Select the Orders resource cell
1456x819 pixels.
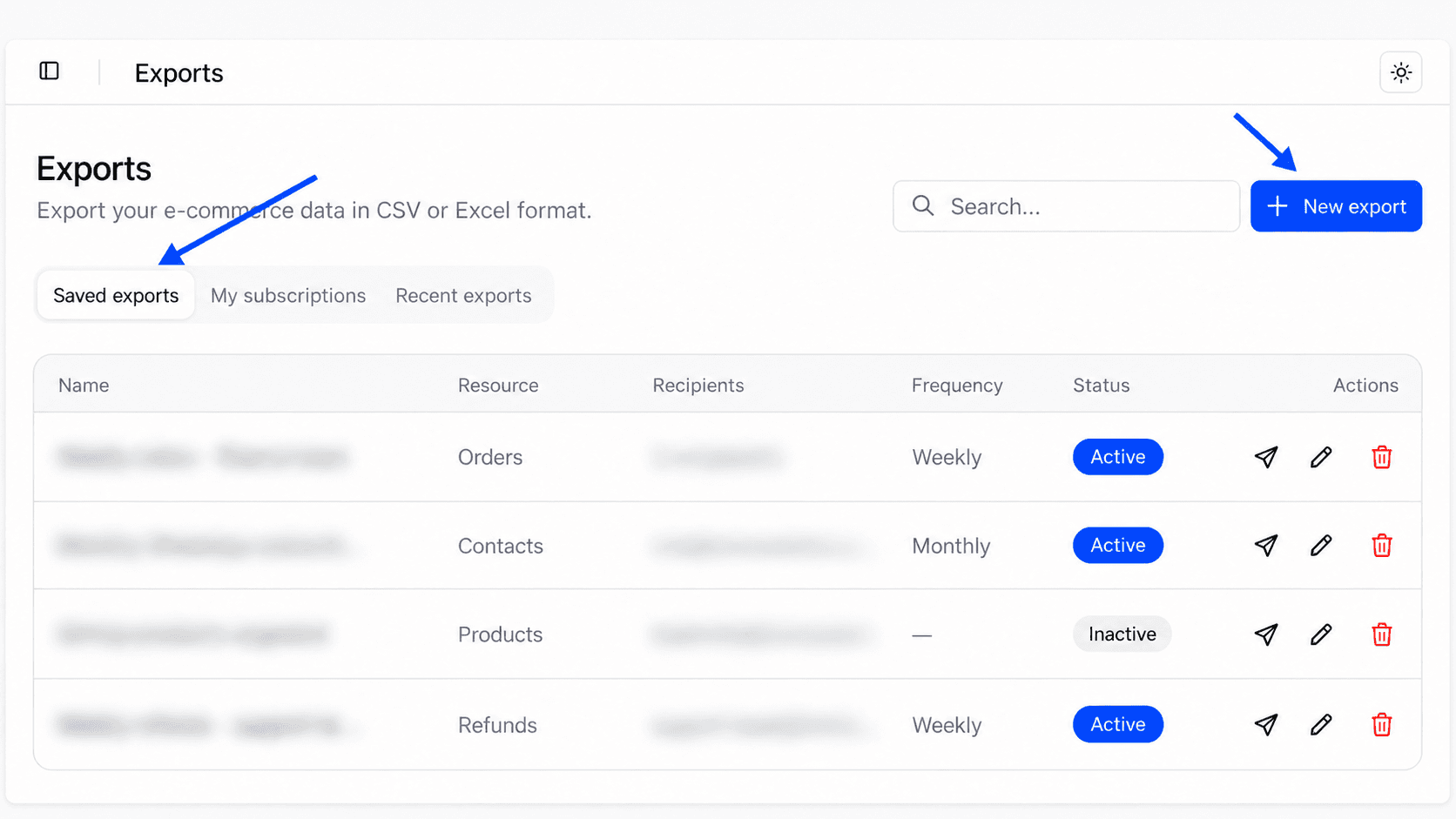click(490, 457)
